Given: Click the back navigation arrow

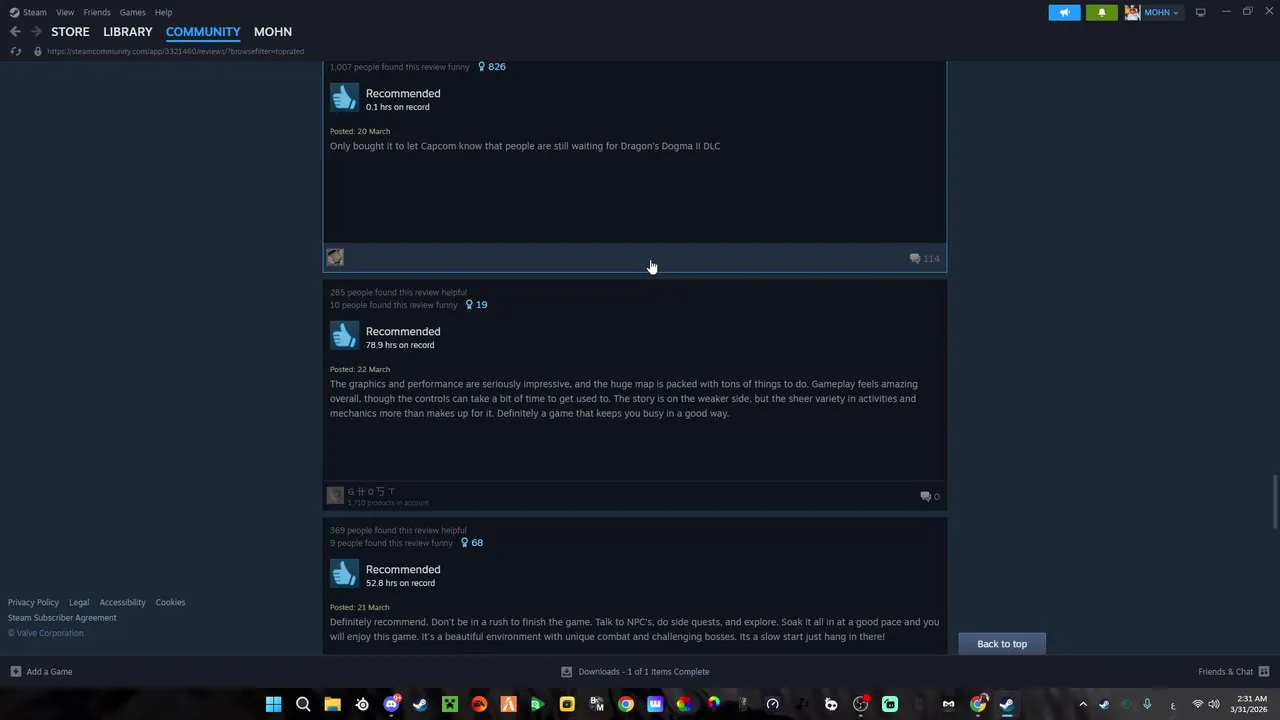Looking at the screenshot, I should pos(15,32).
